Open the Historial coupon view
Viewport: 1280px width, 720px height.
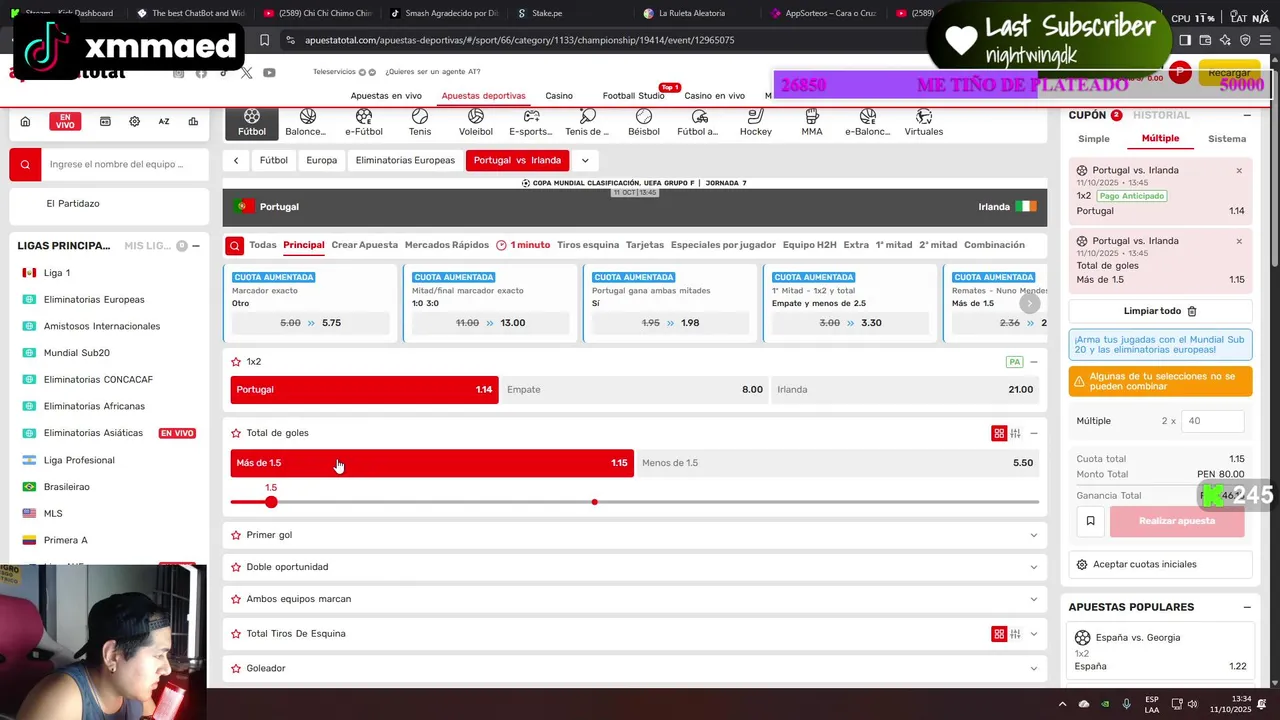(1161, 115)
